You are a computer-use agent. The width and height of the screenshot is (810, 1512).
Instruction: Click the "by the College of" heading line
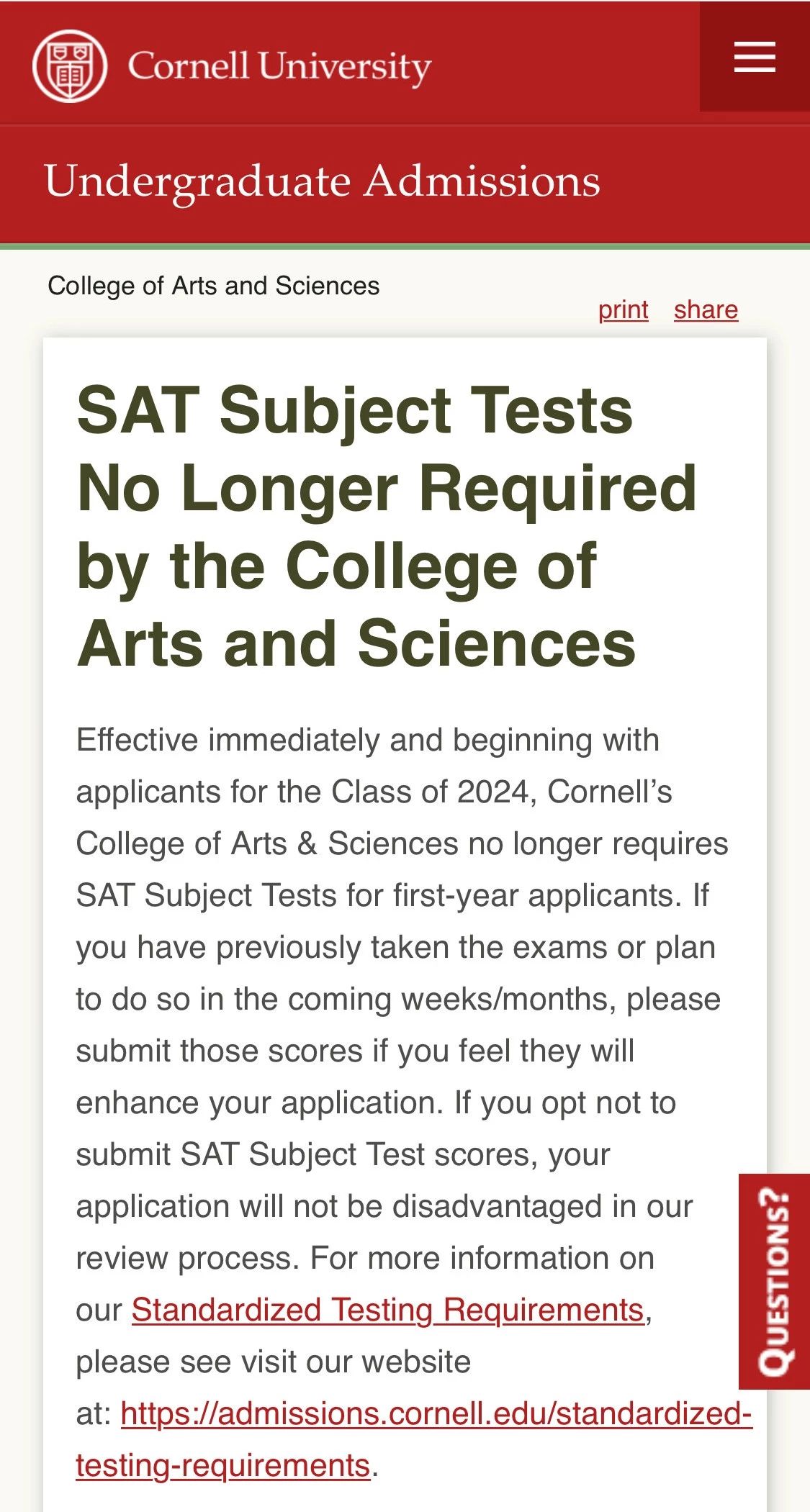coord(337,567)
